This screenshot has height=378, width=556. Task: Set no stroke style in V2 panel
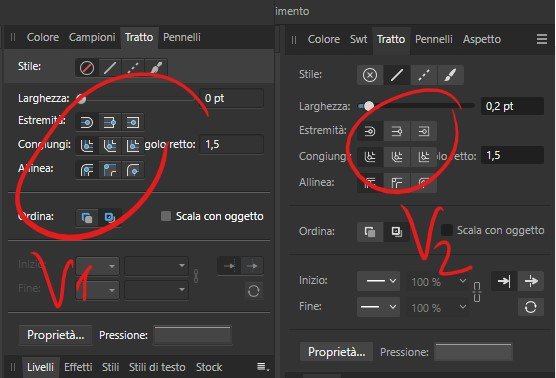[370, 75]
